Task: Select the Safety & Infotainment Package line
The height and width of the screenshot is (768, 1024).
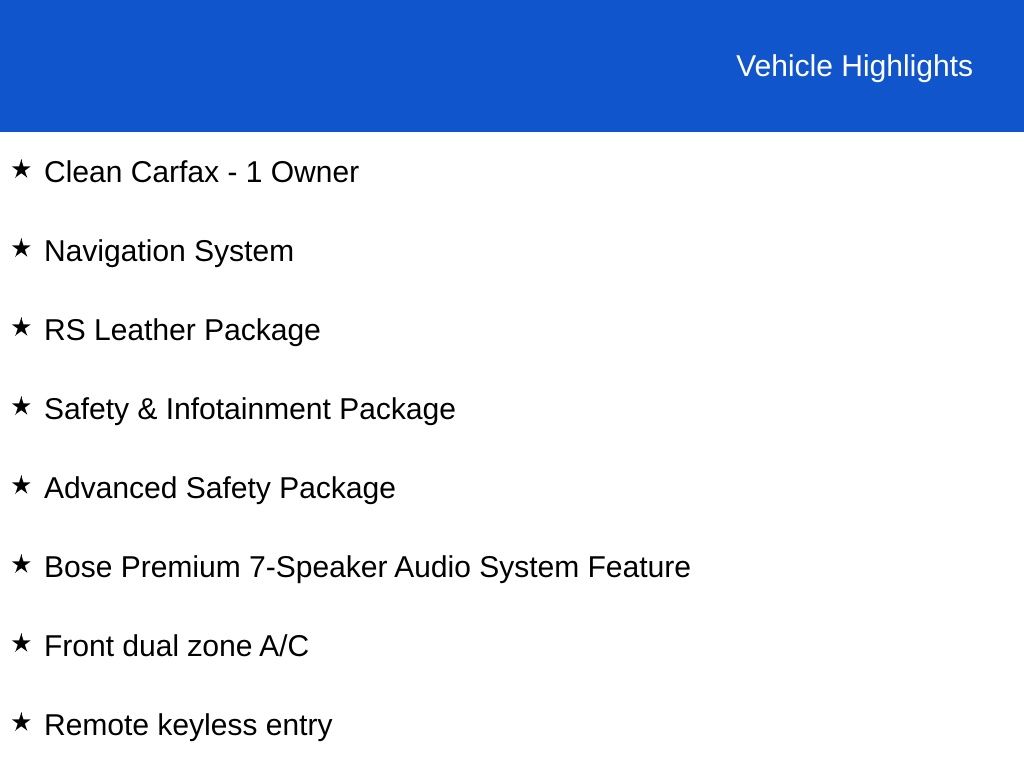Action: point(250,409)
